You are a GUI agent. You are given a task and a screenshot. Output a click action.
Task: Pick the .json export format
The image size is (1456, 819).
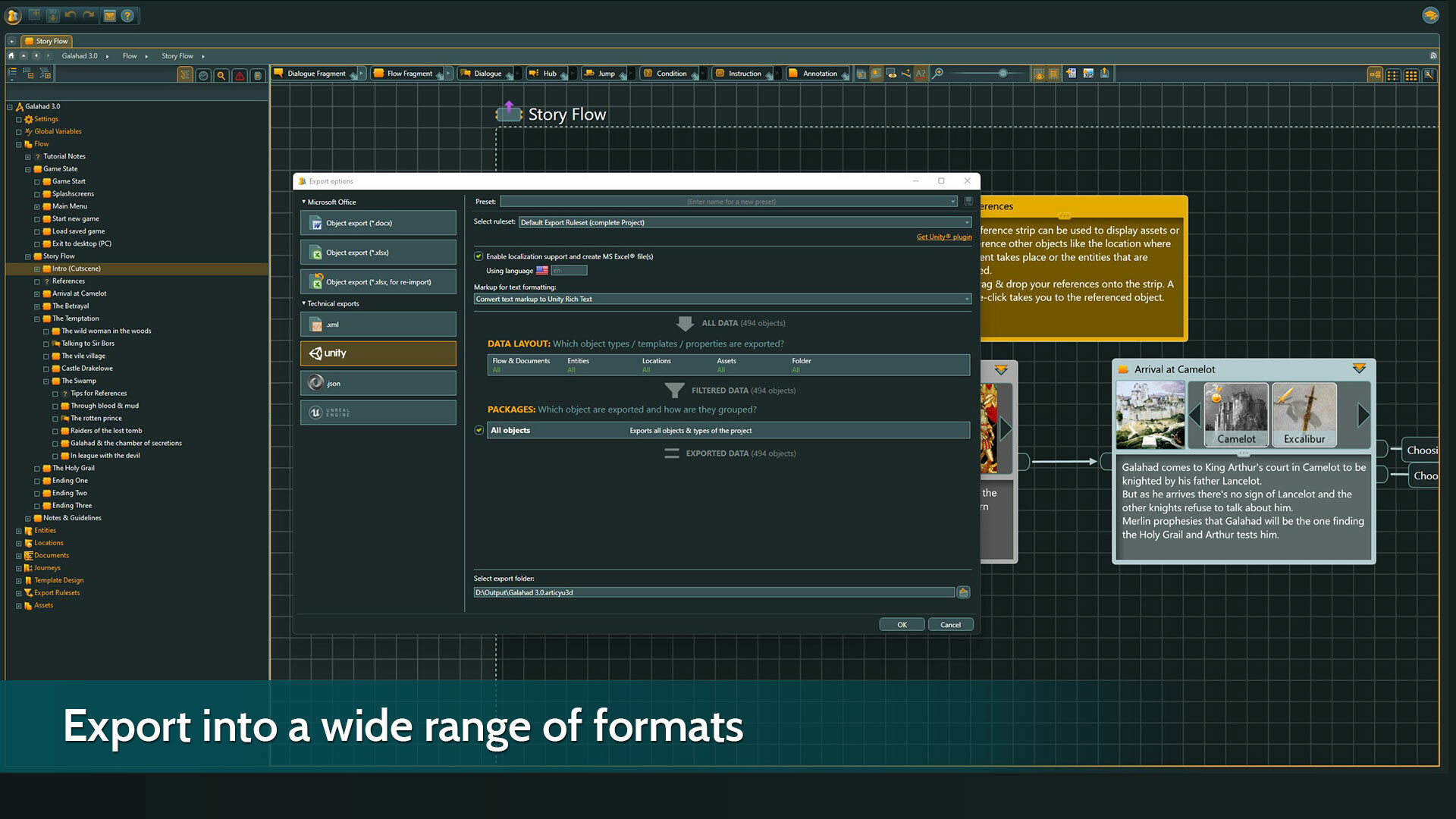click(x=378, y=383)
